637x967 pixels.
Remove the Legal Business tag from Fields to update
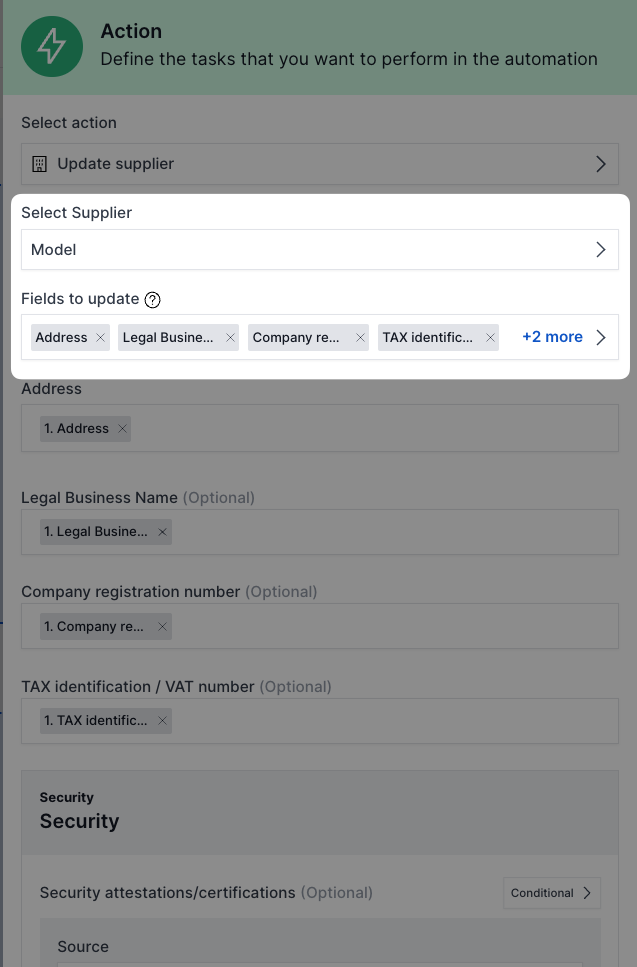(x=231, y=338)
